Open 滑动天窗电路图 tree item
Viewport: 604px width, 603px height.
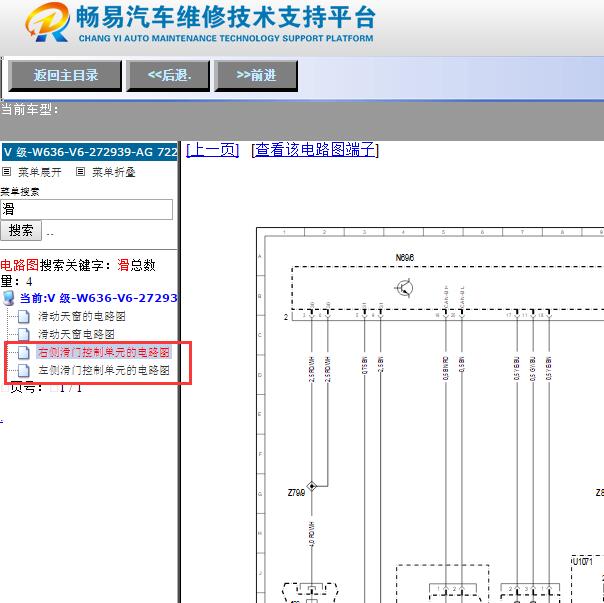76,334
